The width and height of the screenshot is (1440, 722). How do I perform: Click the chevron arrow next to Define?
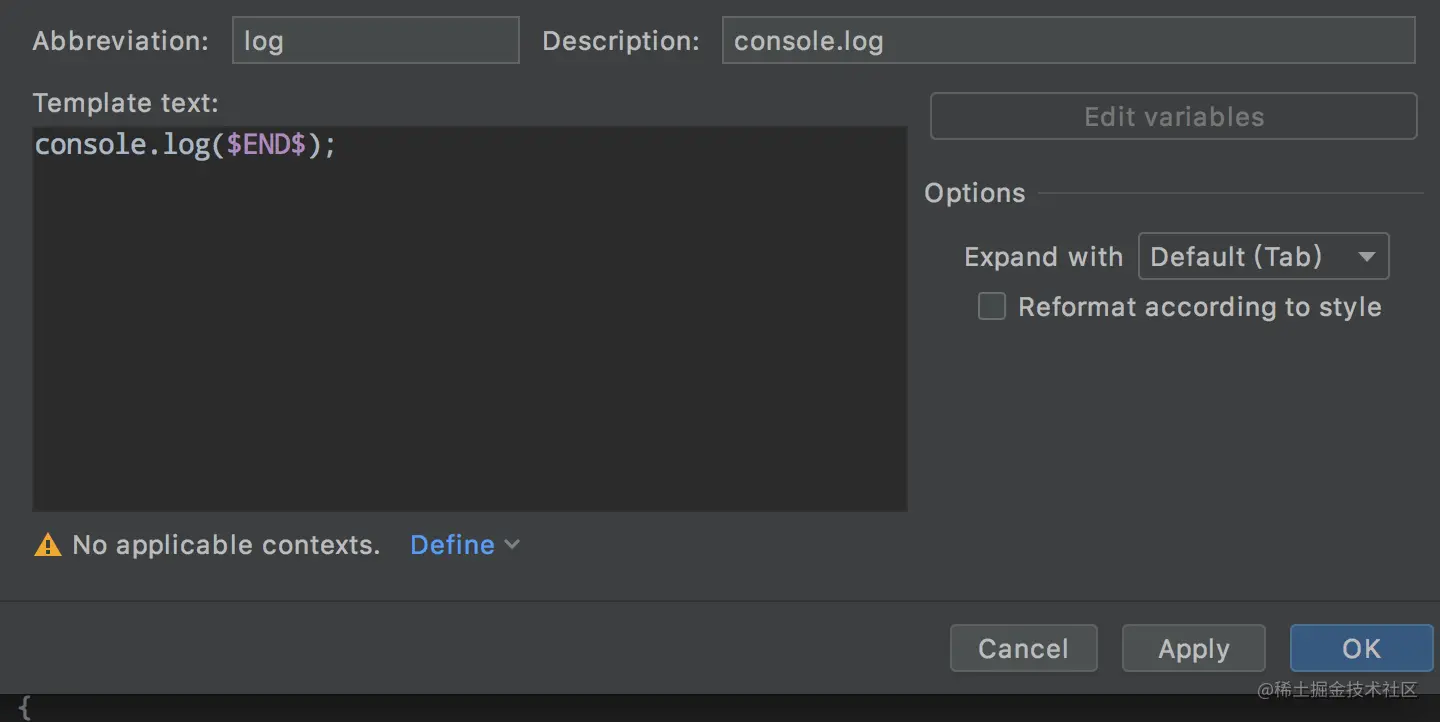[x=512, y=545]
